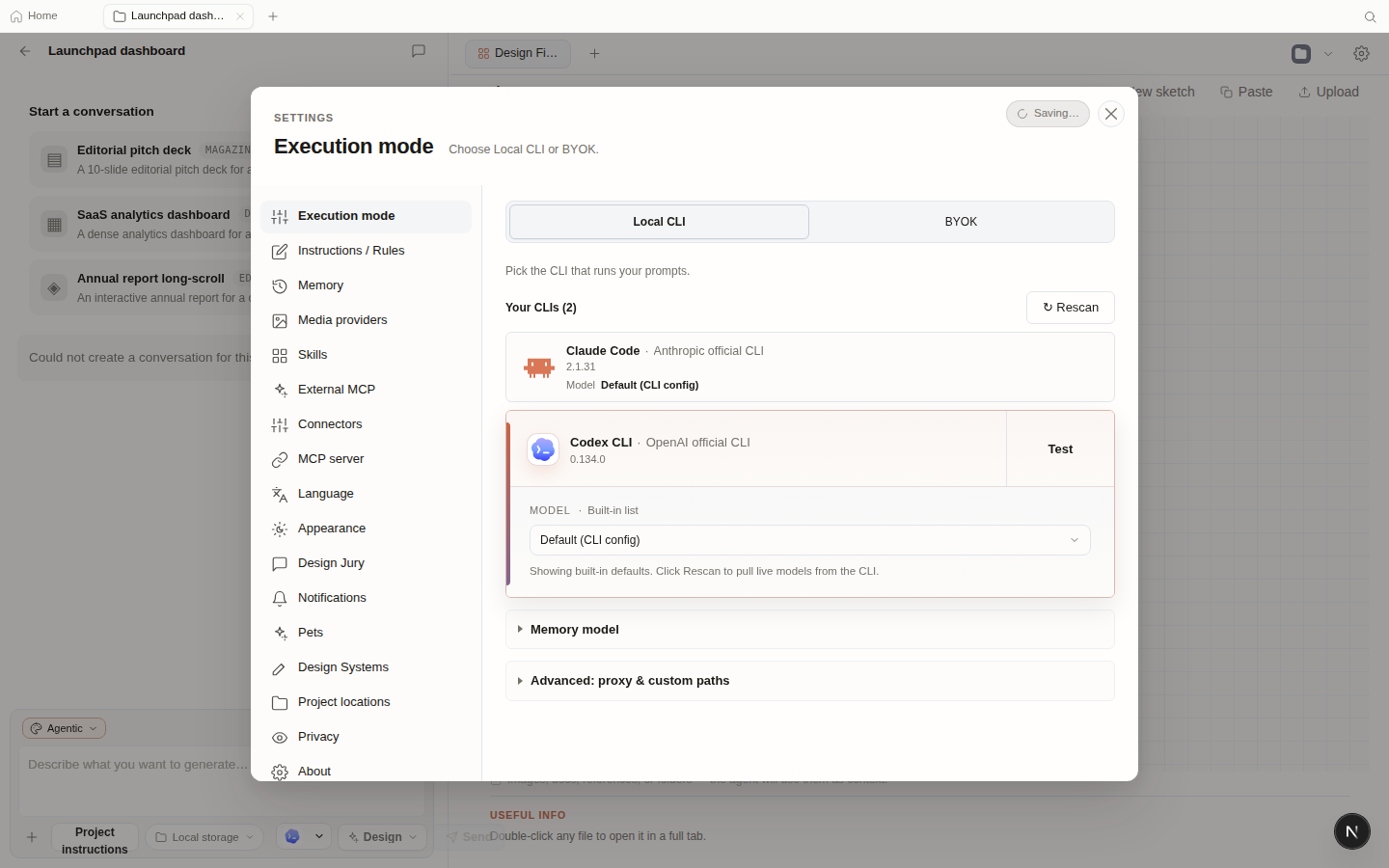Click the Design Jury chat icon
Viewport: 1389px width, 868px height.
(x=280, y=564)
